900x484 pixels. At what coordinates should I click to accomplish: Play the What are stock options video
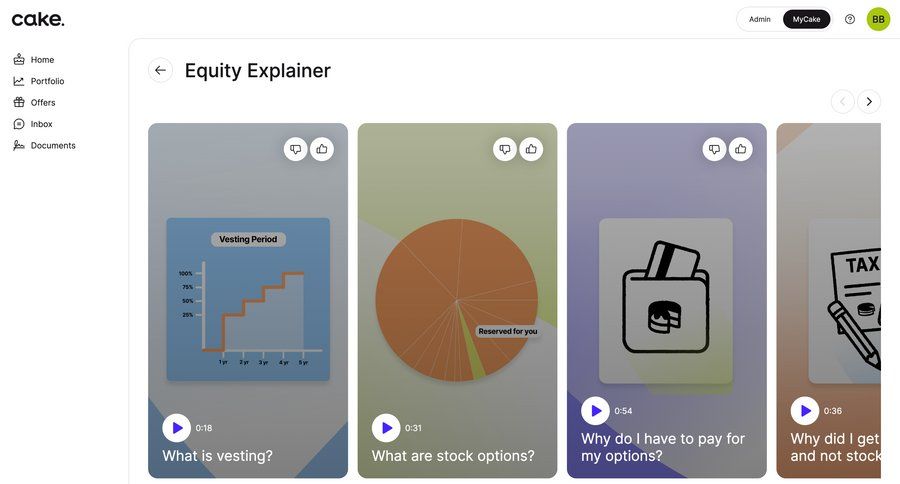tap(386, 428)
